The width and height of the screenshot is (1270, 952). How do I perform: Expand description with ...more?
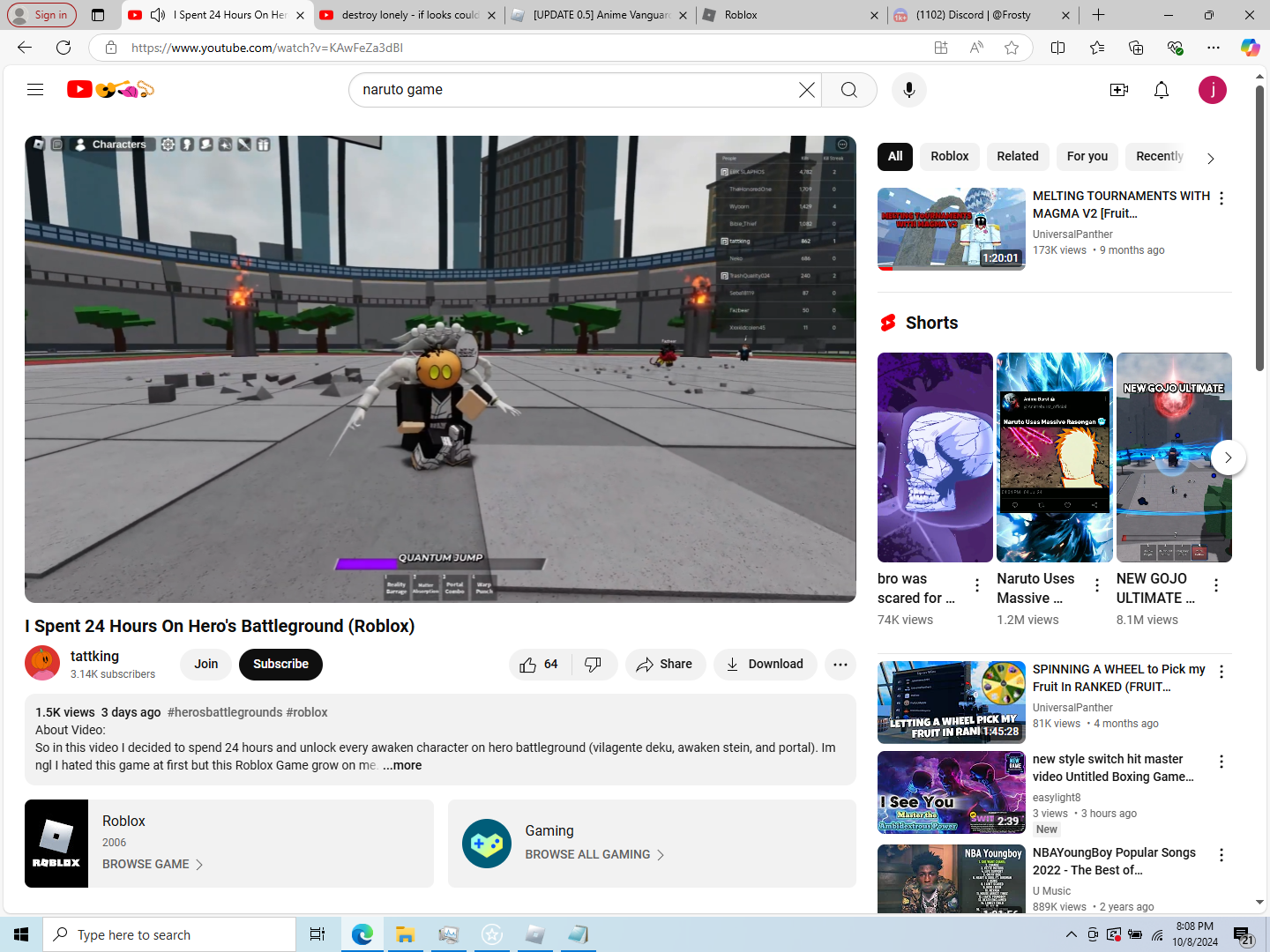coord(402,765)
